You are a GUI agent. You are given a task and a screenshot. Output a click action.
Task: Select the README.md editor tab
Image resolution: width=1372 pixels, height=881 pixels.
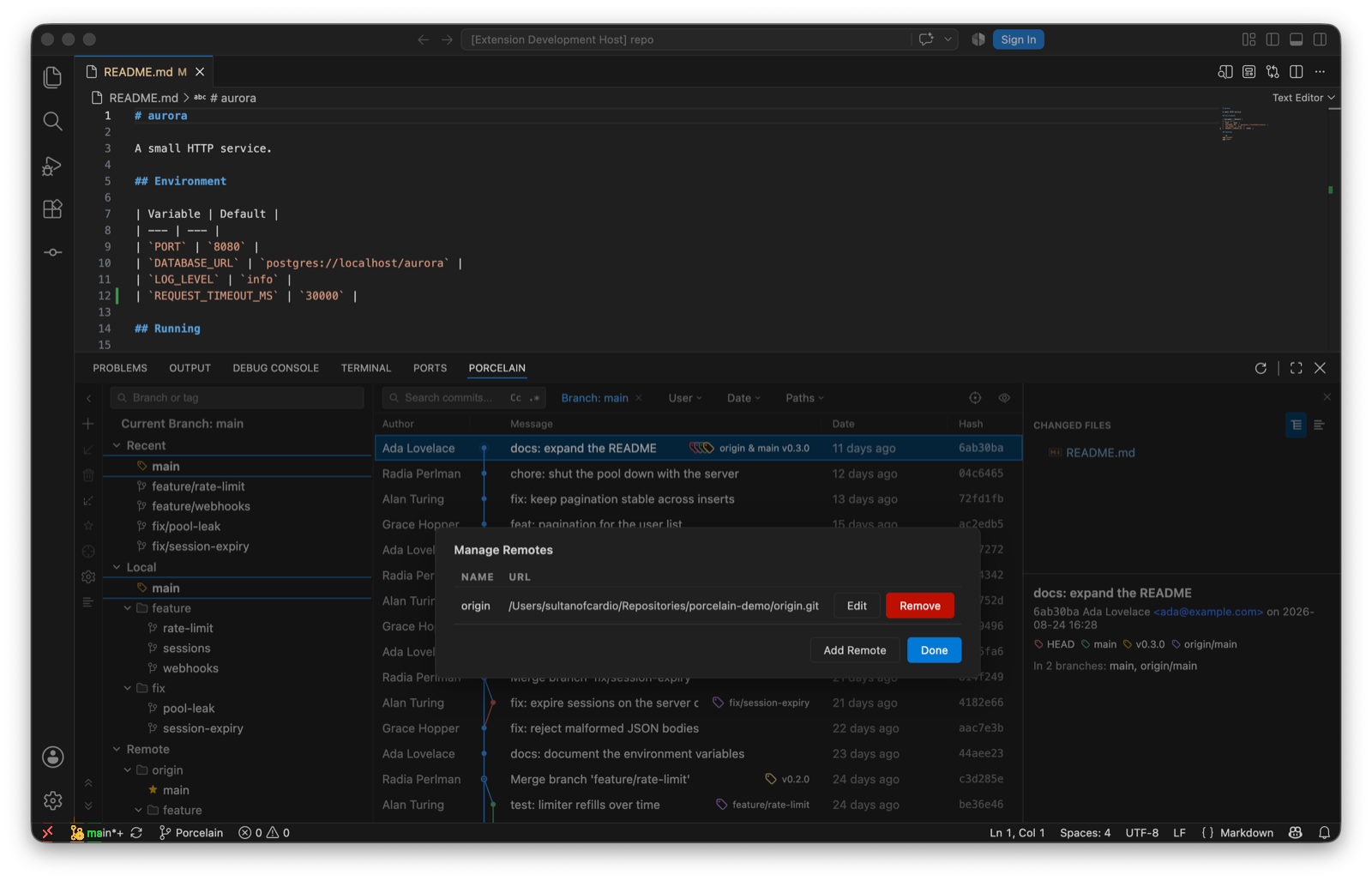144,72
